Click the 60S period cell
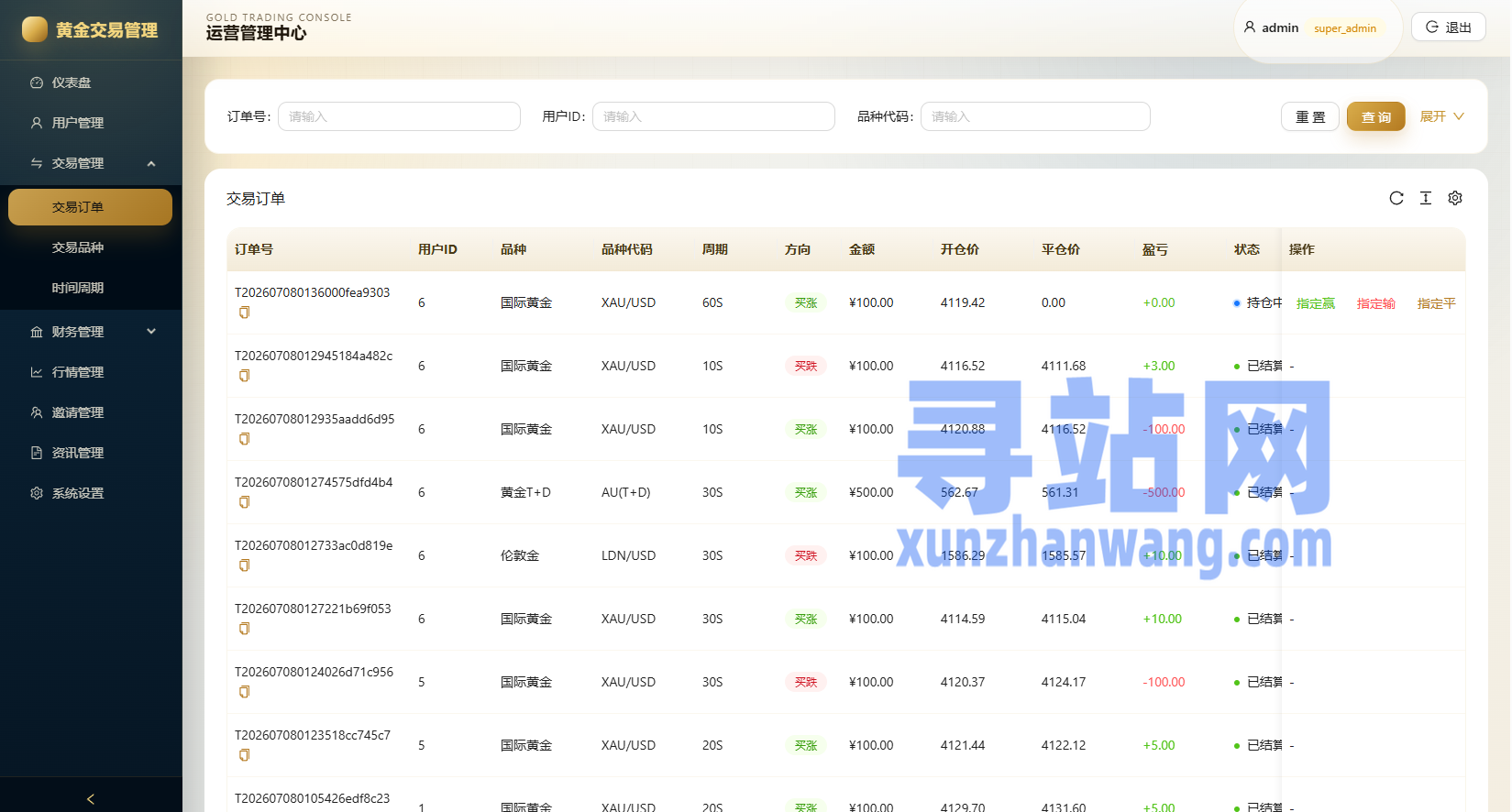 pos(712,302)
